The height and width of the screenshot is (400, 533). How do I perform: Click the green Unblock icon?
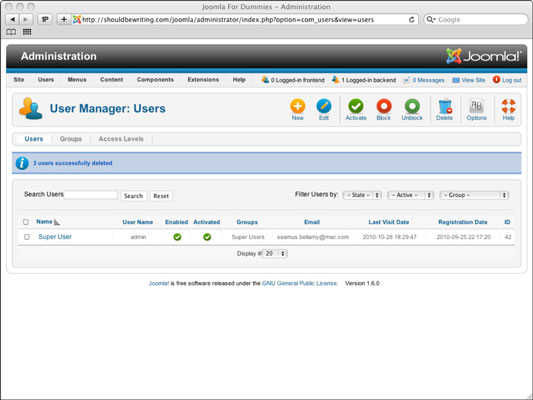(x=412, y=106)
